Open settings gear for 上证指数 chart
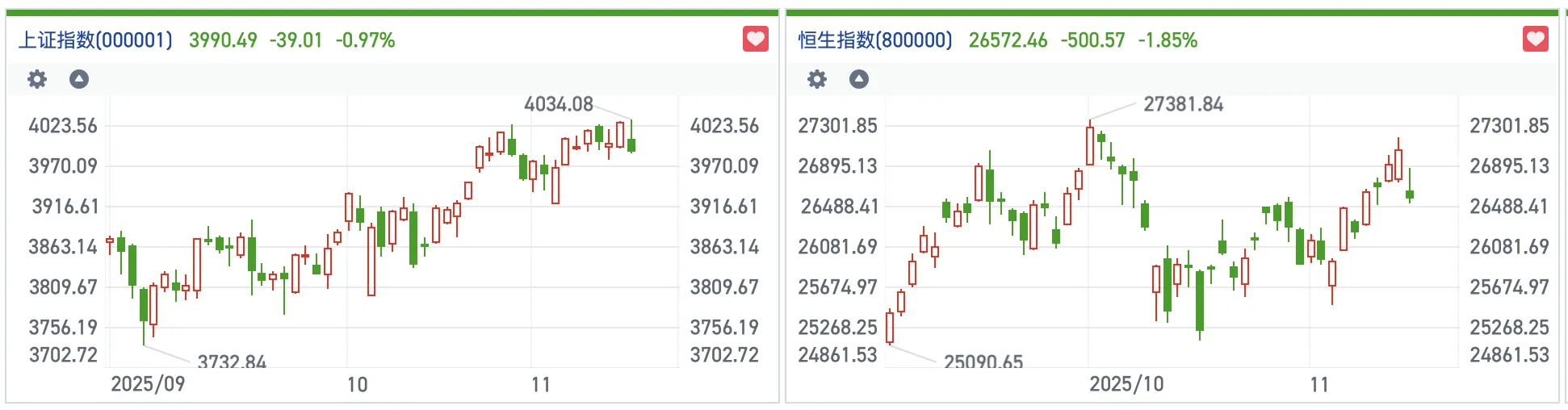1568x410 pixels. tap(37, 79)
